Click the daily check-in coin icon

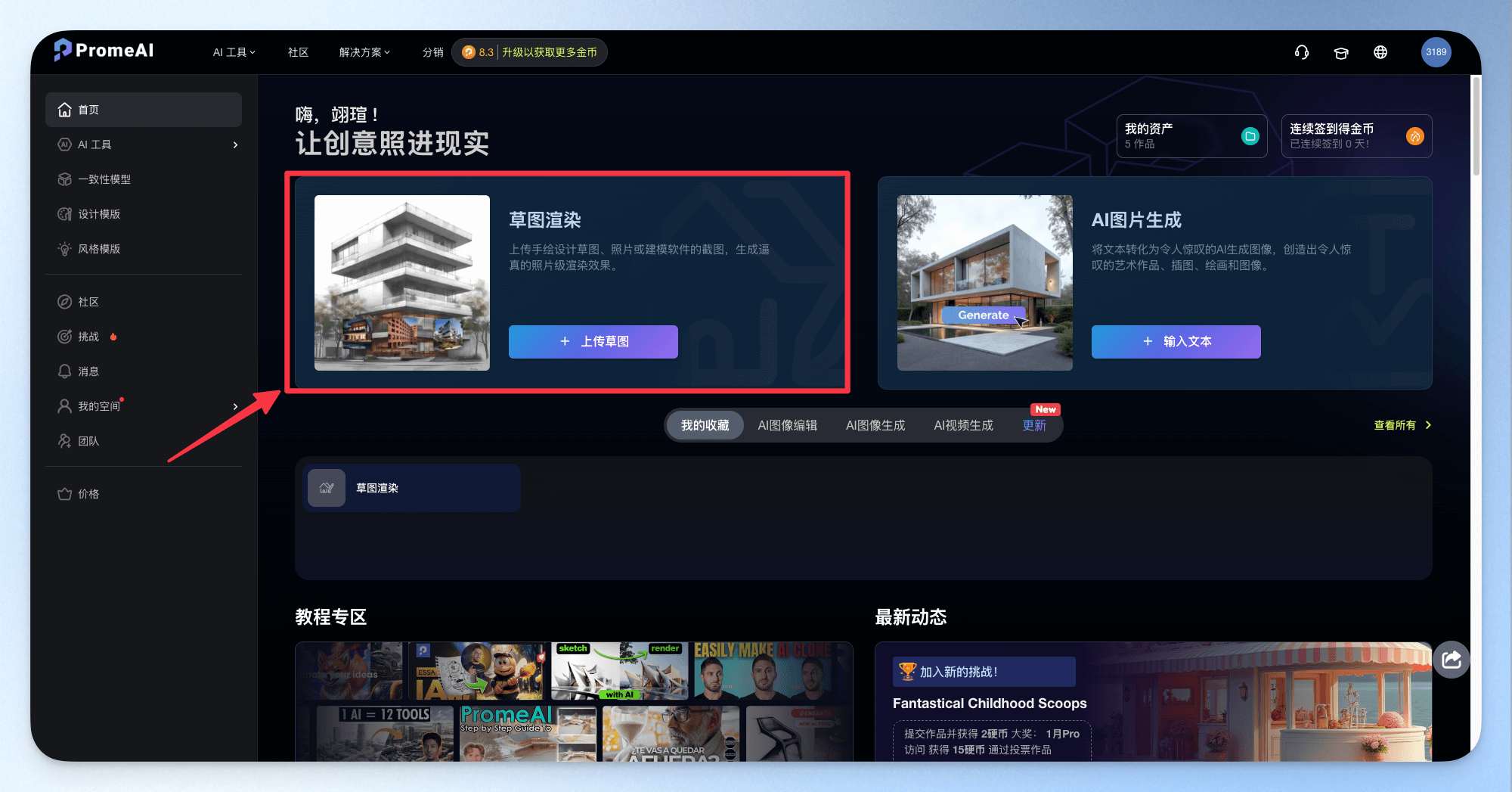coord(1414,136)
